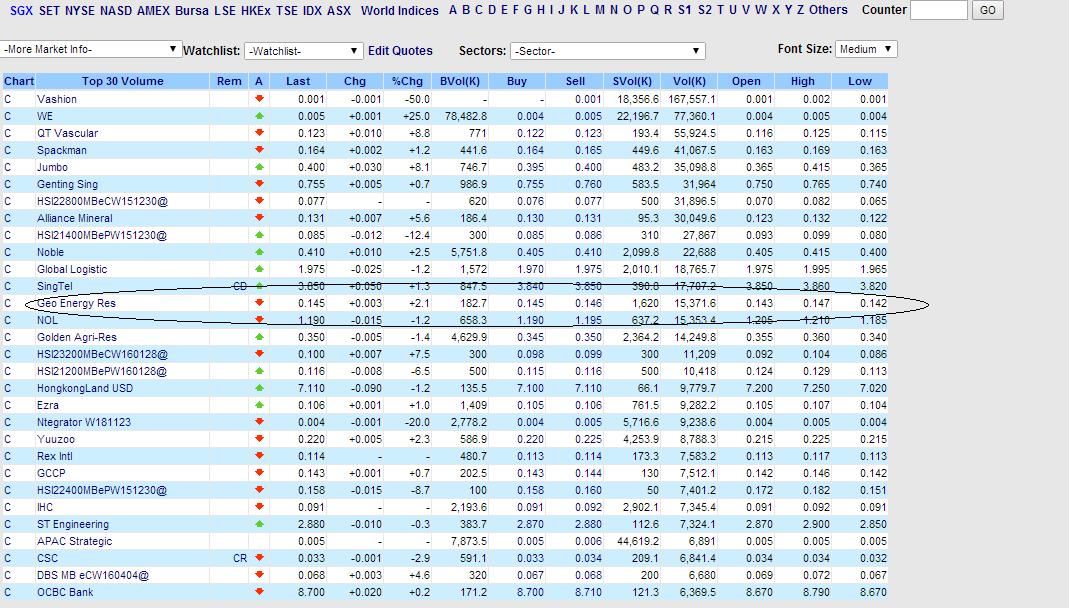Click green up arrow for Noble
This screenshot has width=1069, height=608.
coord(259,252)
